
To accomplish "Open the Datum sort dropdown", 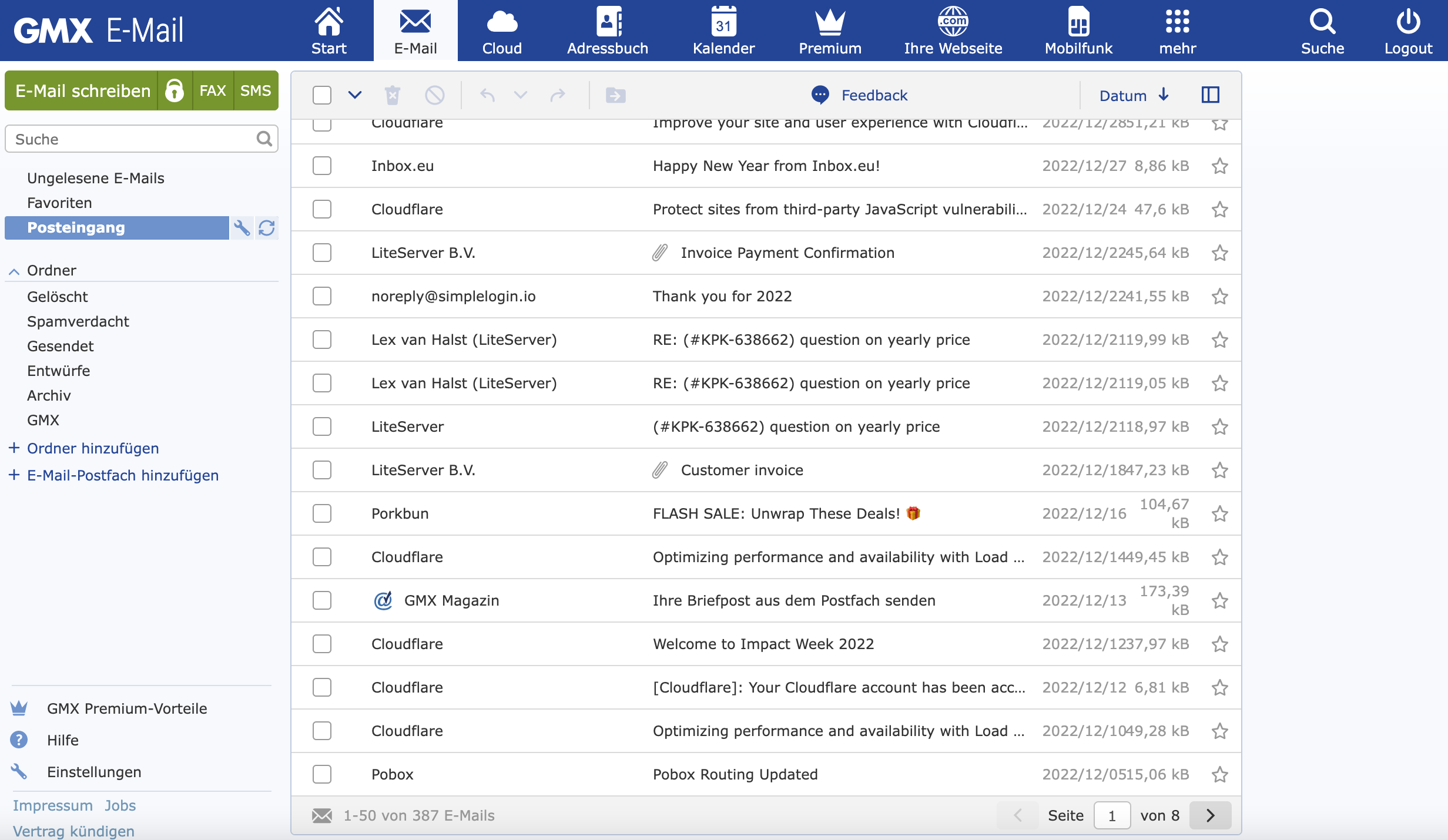I will click(x=1134, y=95).
